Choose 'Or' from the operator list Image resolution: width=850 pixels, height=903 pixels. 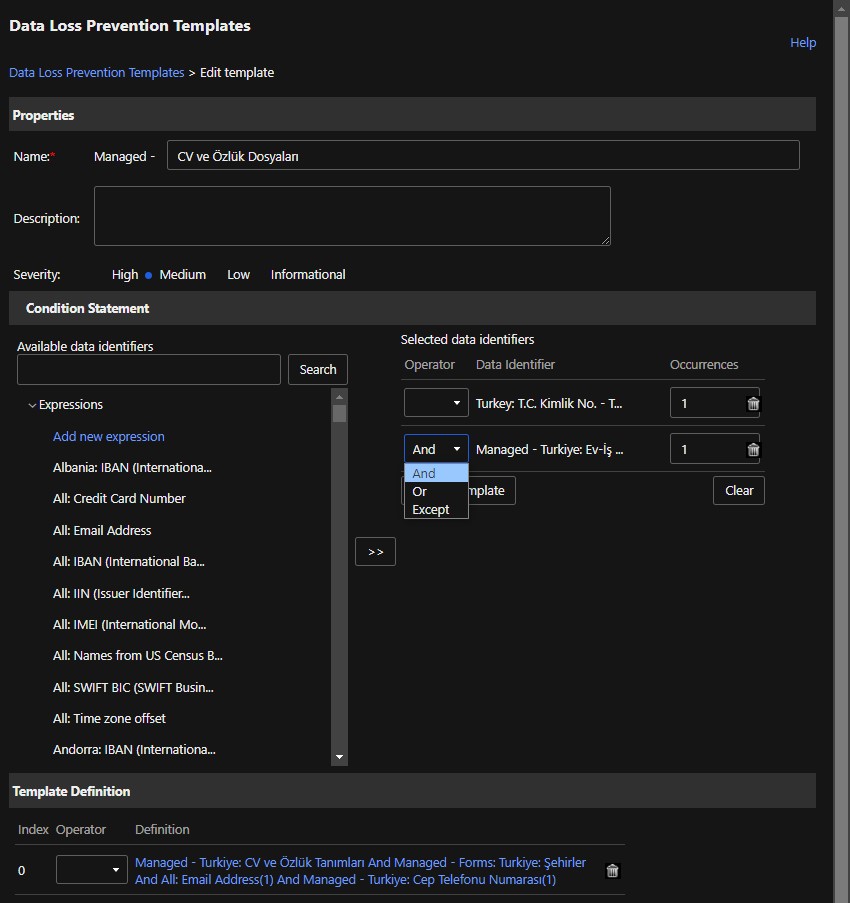tap(420, 492)
